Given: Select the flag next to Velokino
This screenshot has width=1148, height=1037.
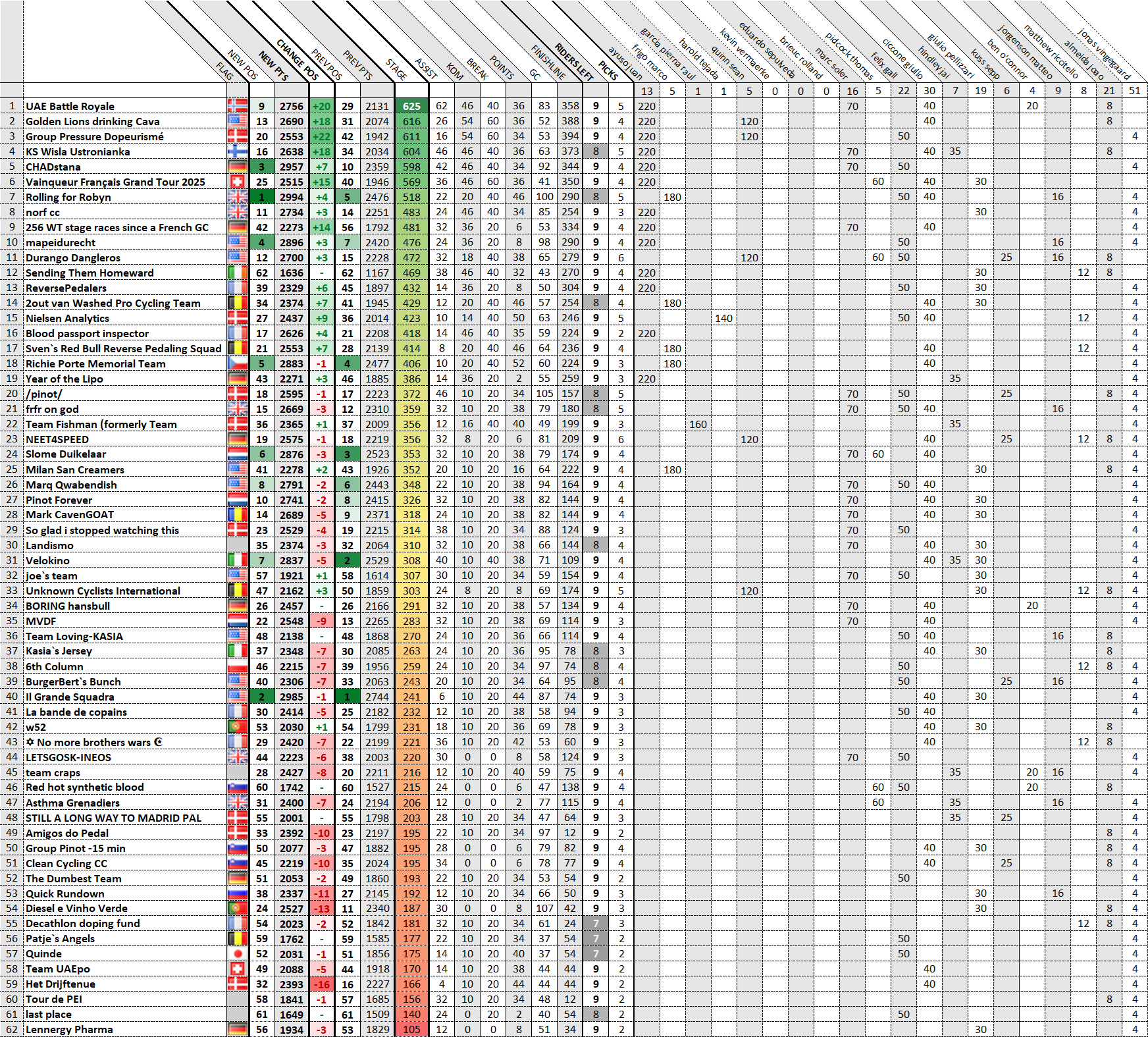Looking at the screenshot, I should tap(238, 560).
